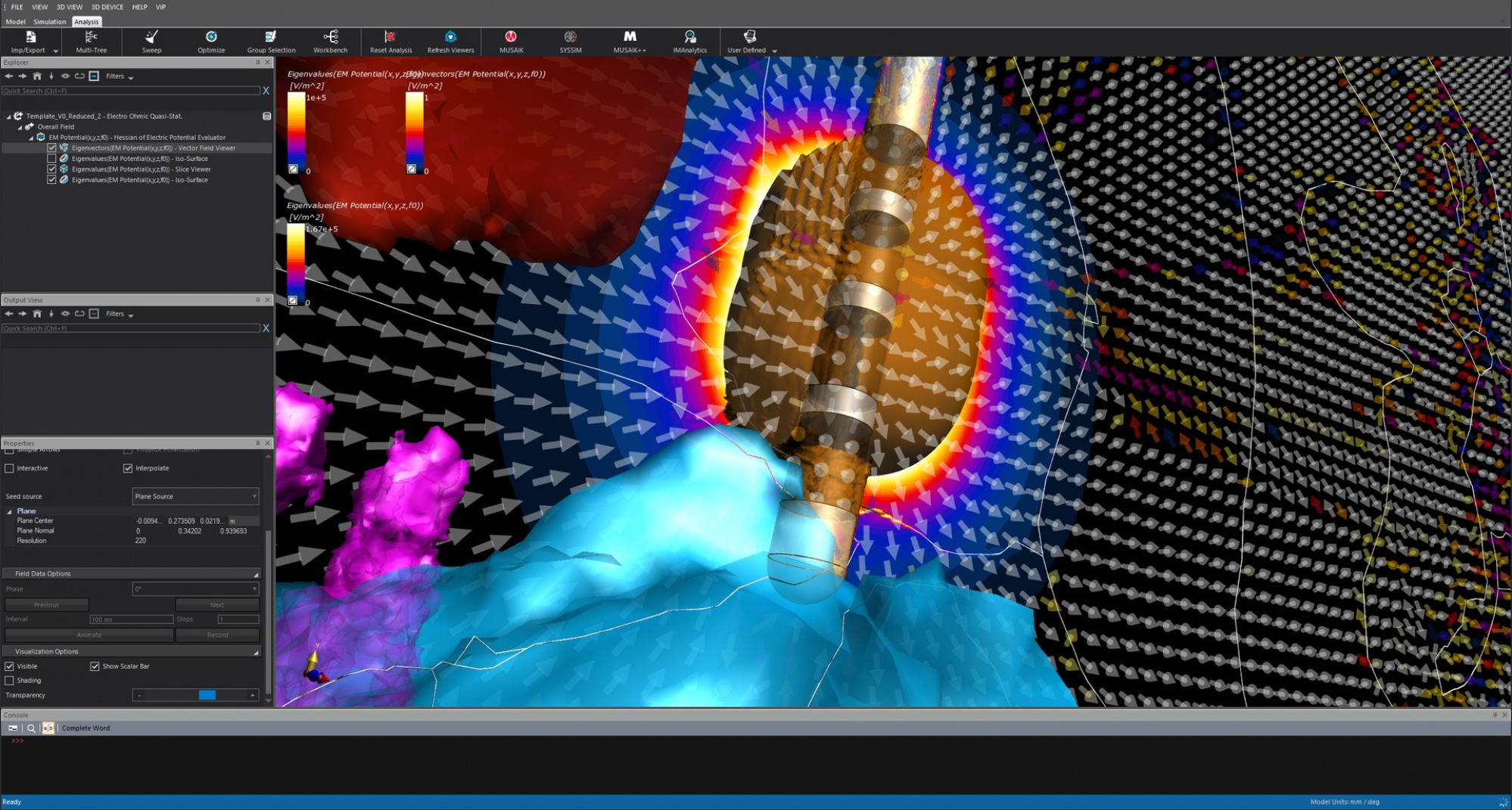The width and height of the screenshot is (1512, 810).
Task: Open the Optimize tool
Action: 210,42
